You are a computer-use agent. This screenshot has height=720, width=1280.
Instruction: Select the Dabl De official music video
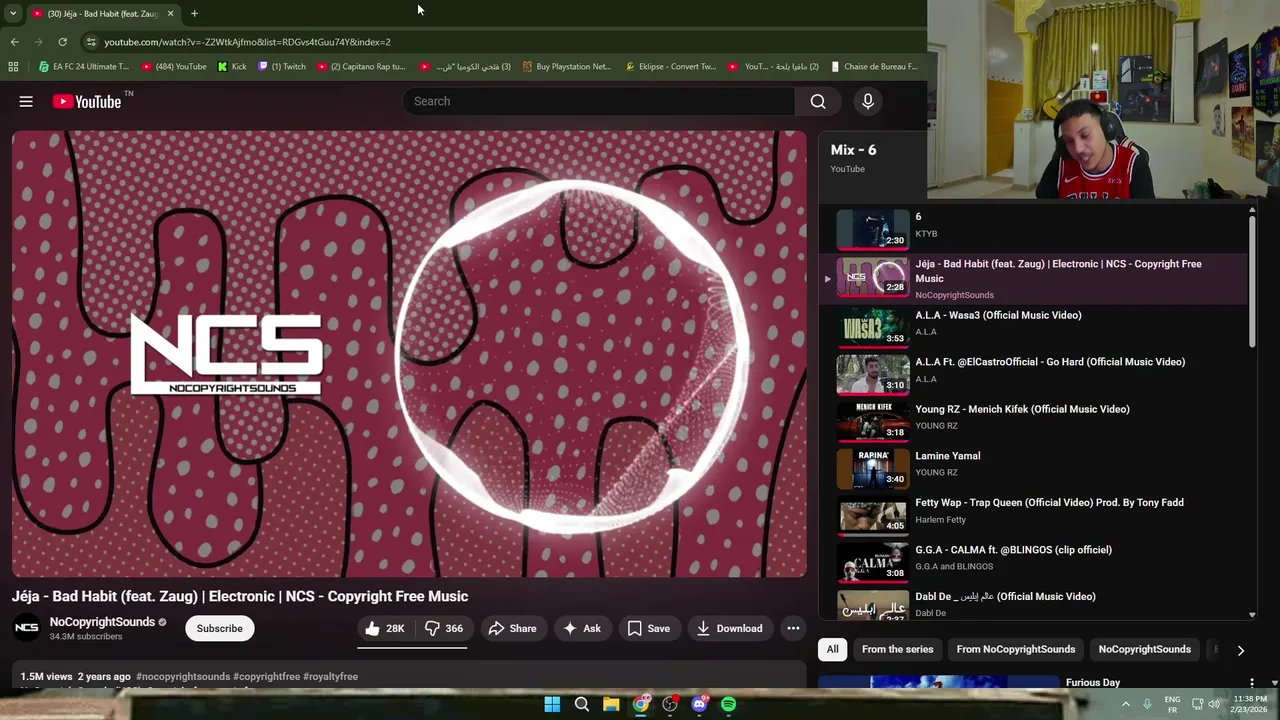1032,603
